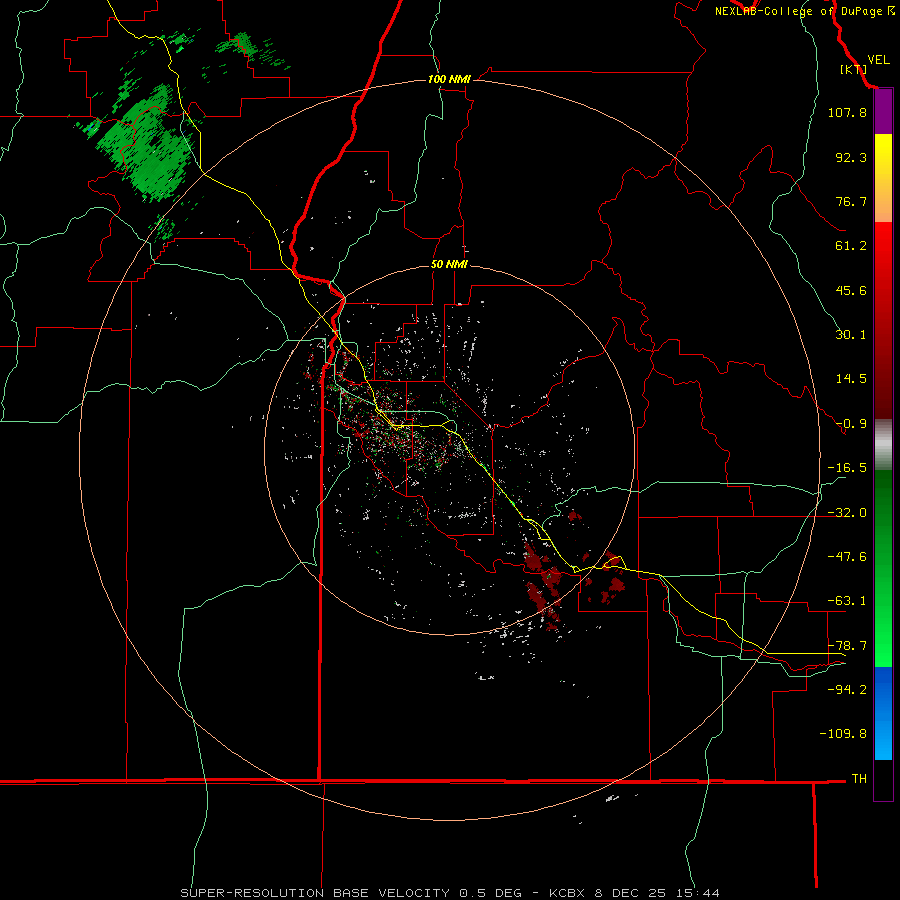Click the VEL legend title

click(x=878, y=60)
